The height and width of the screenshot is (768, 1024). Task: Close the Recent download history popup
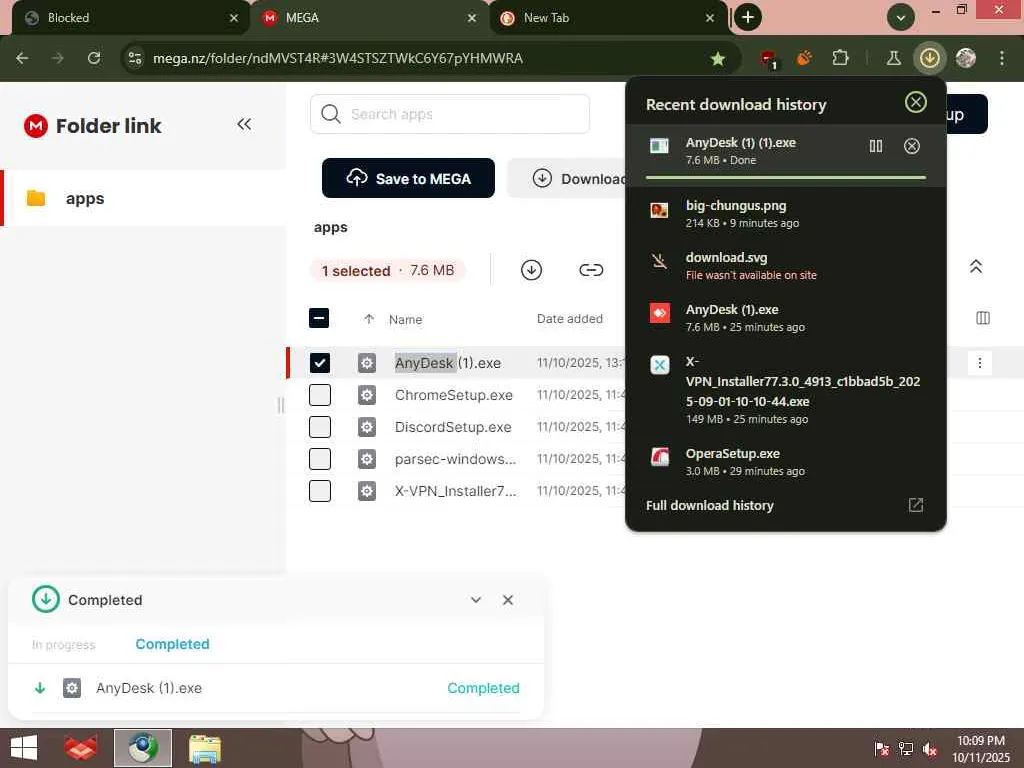coord(916,103)
